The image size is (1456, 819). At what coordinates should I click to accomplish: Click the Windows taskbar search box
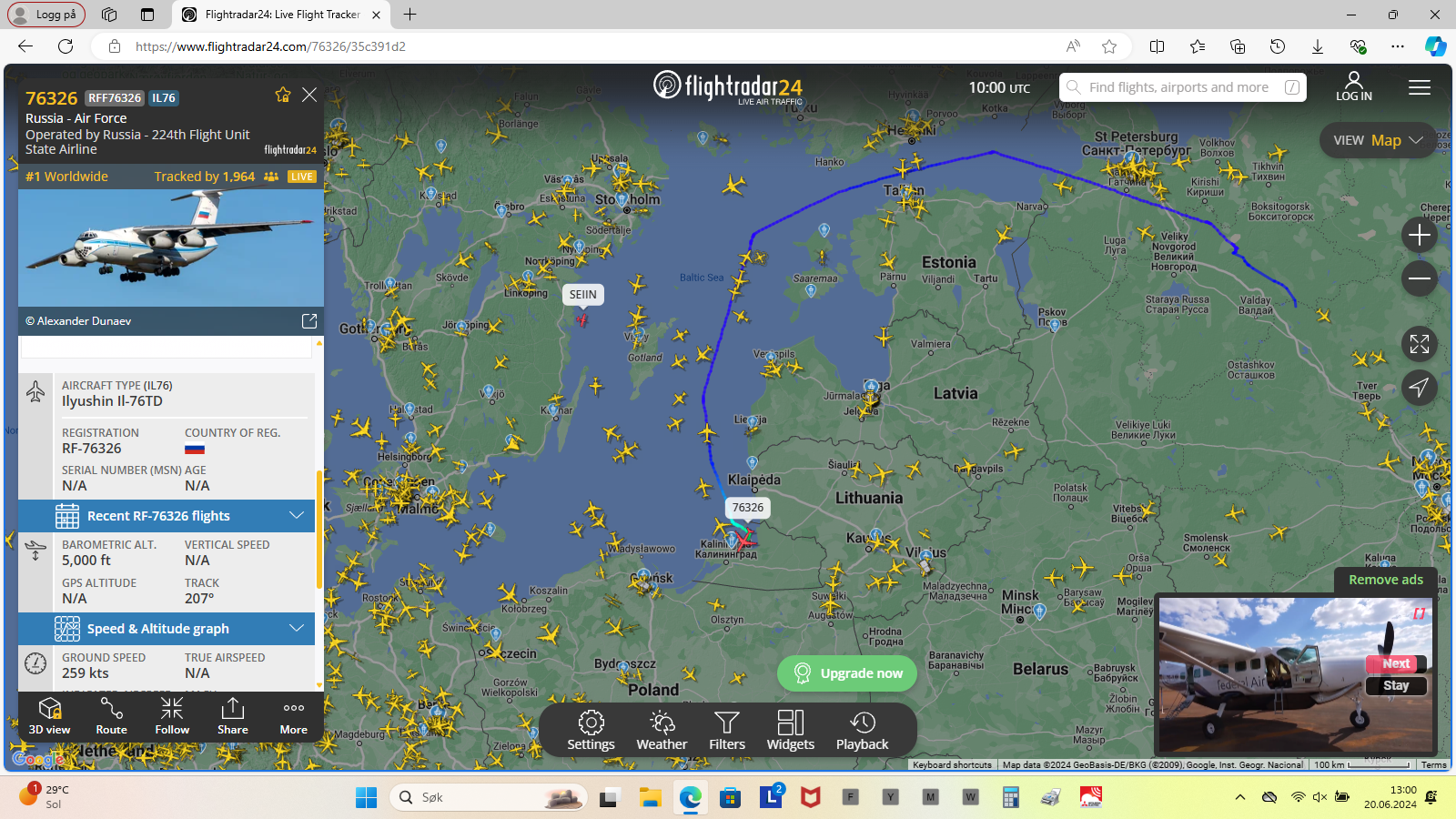(x=489, y=797)
